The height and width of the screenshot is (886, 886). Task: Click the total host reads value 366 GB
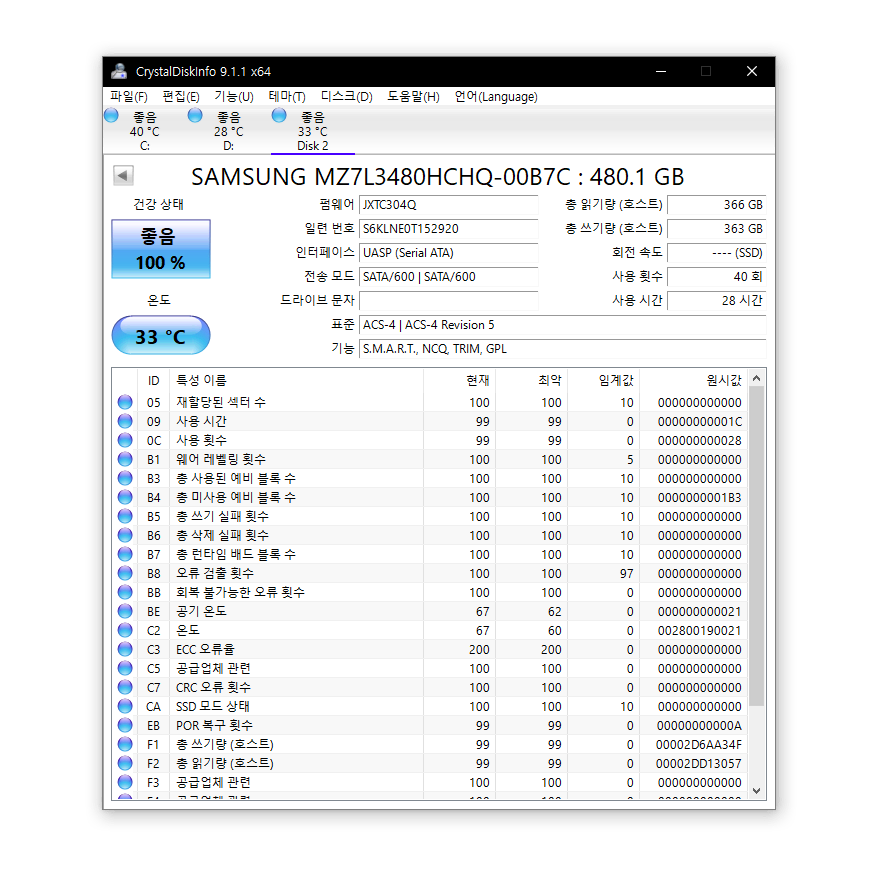[716, 205]
